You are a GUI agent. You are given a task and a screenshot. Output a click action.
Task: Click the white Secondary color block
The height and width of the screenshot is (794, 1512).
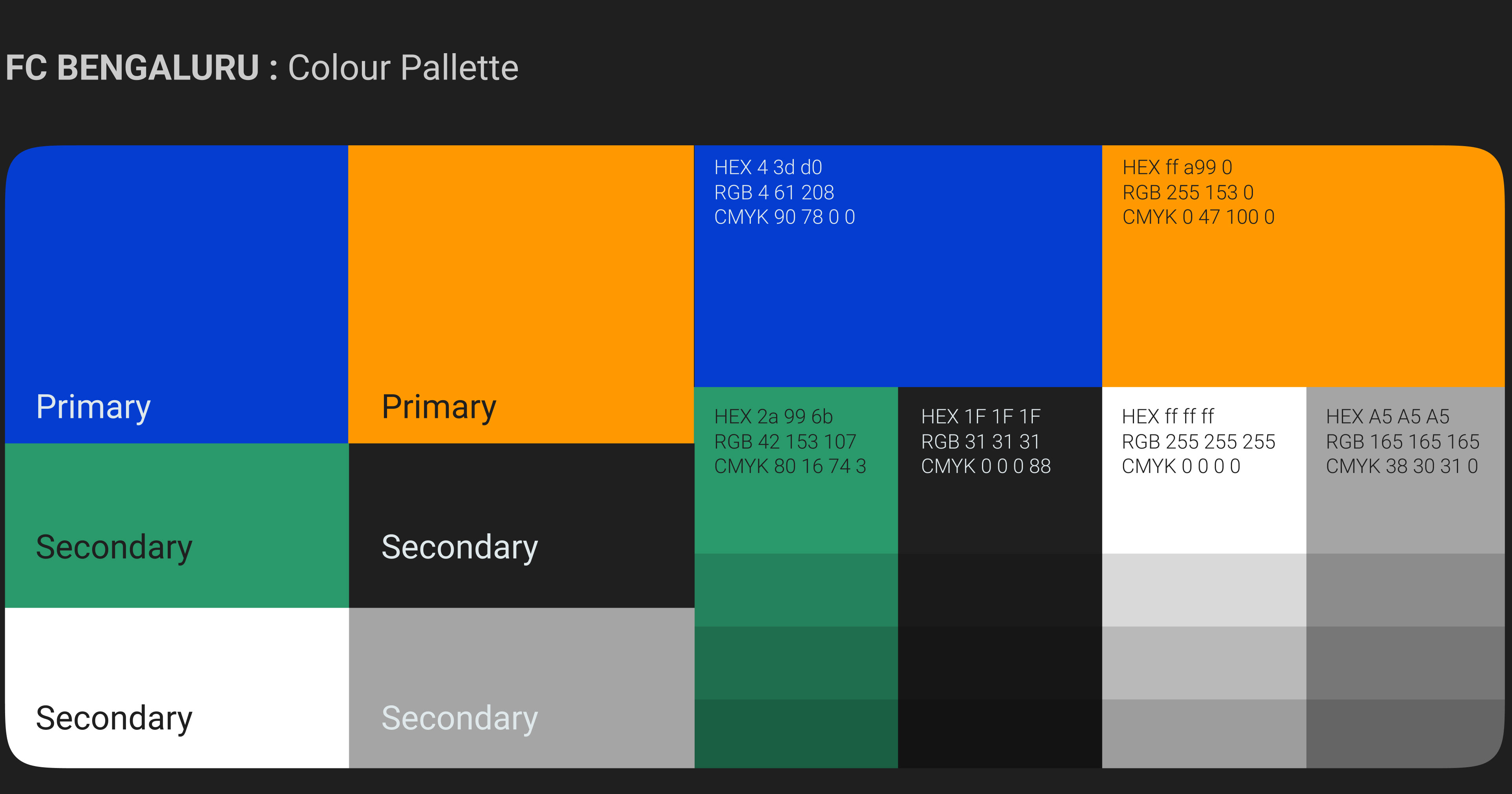pyautogui.click(x=176, y=687)
